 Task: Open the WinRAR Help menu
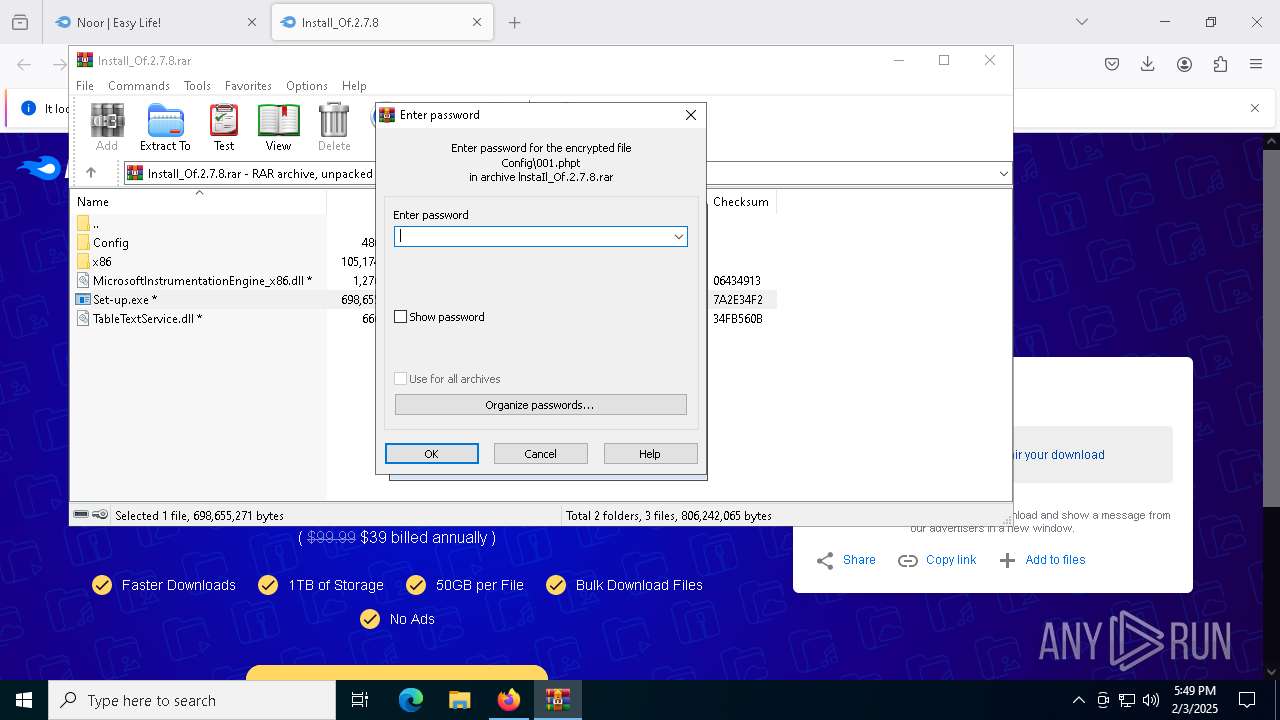tap(354, 86)
